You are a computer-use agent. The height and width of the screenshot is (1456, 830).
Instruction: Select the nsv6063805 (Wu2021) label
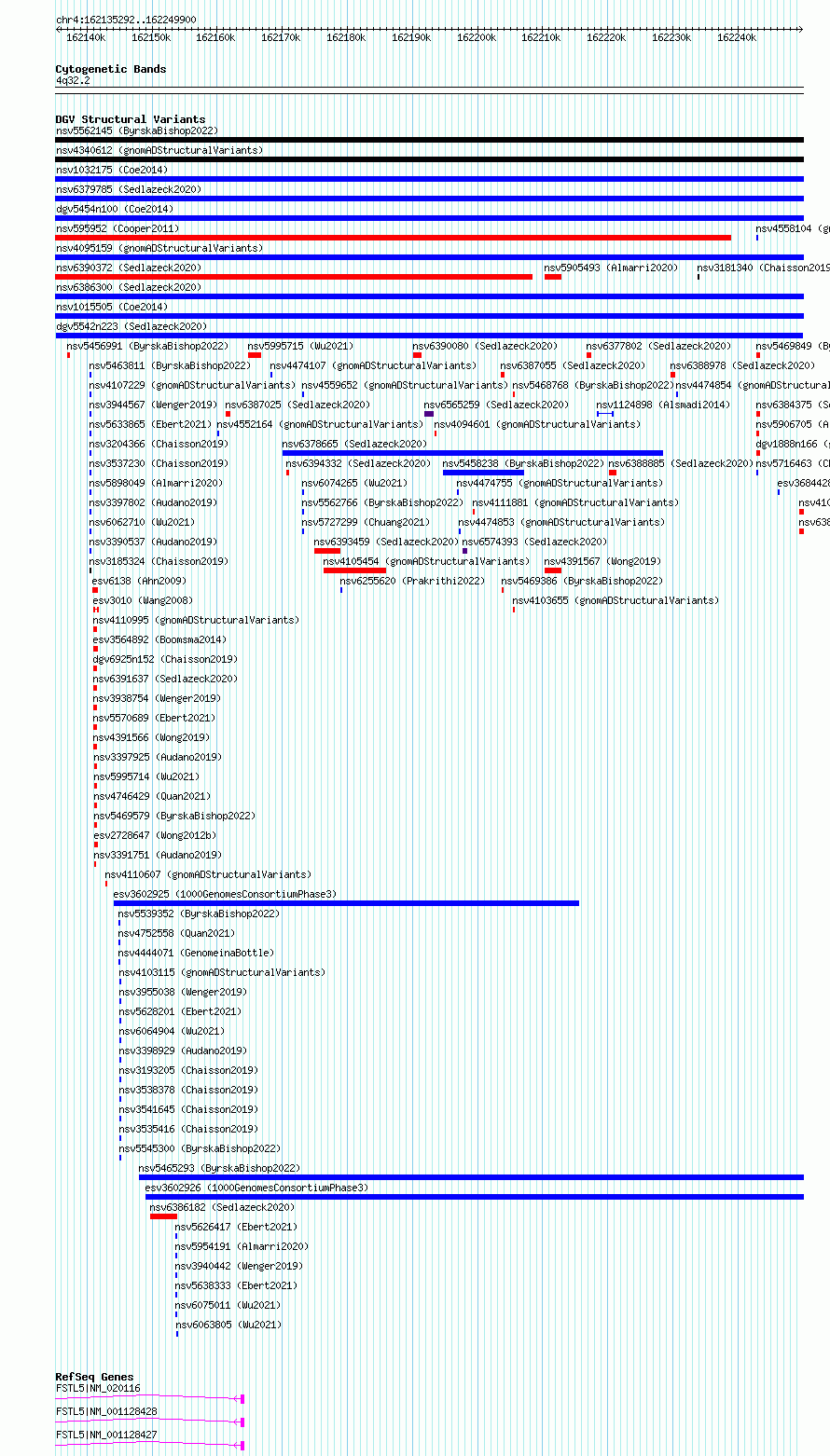228,1325
